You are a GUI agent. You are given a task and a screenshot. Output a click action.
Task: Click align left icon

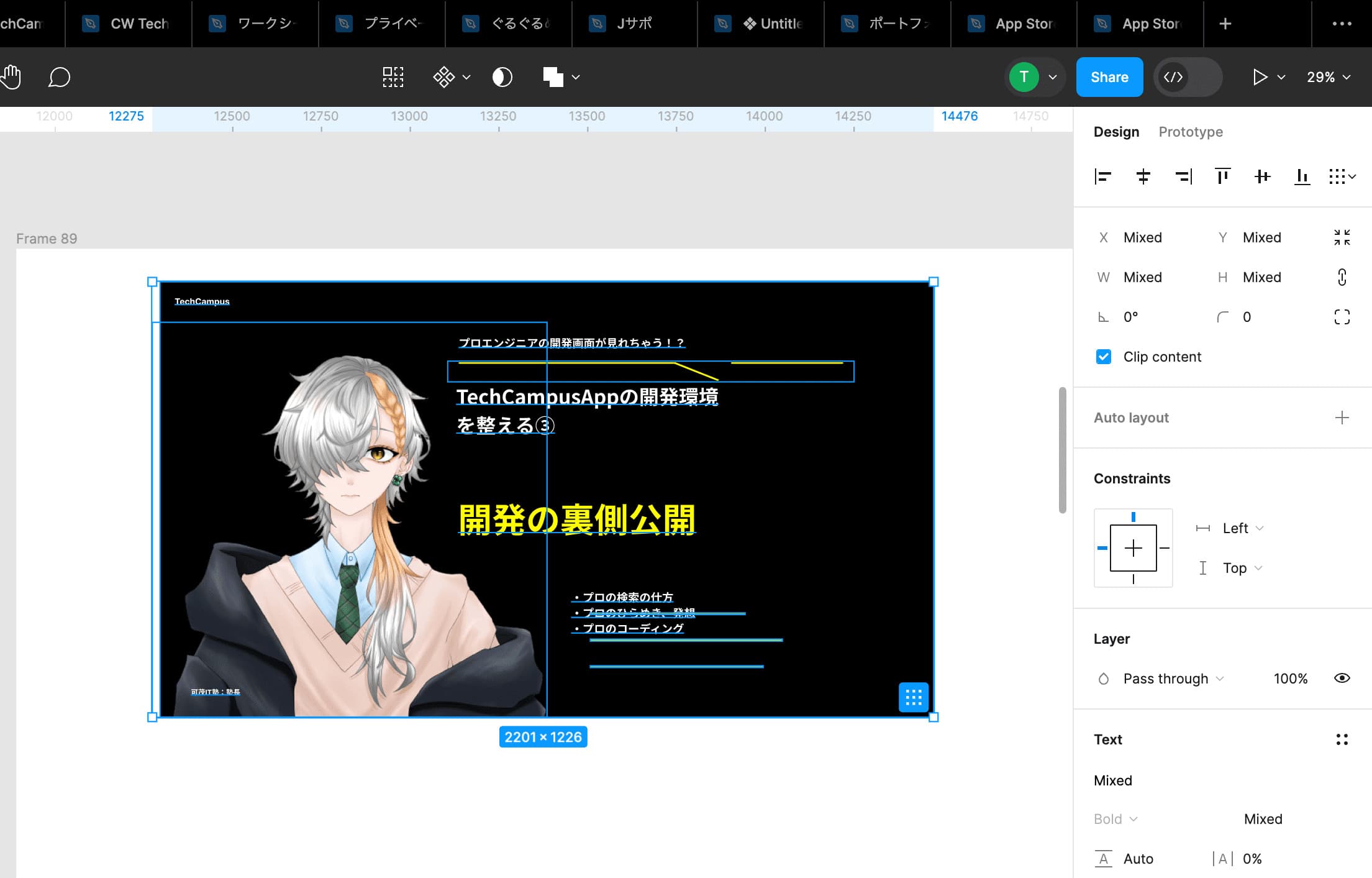point(1102,176)
